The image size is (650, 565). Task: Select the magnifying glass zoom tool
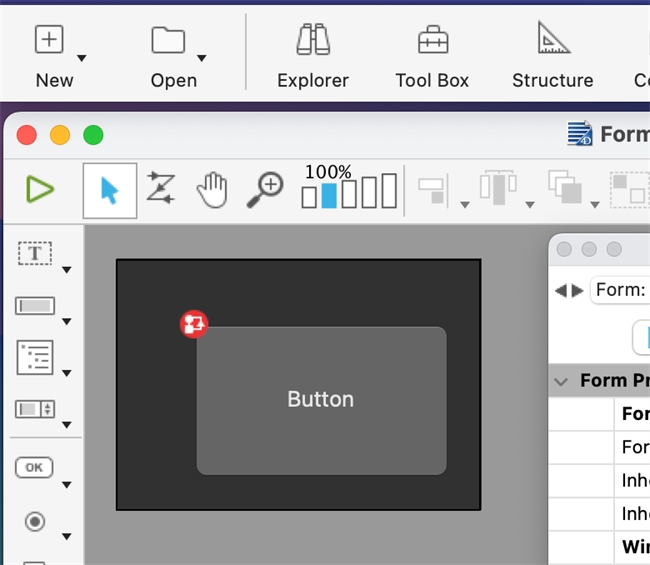[x=266, y=188]
